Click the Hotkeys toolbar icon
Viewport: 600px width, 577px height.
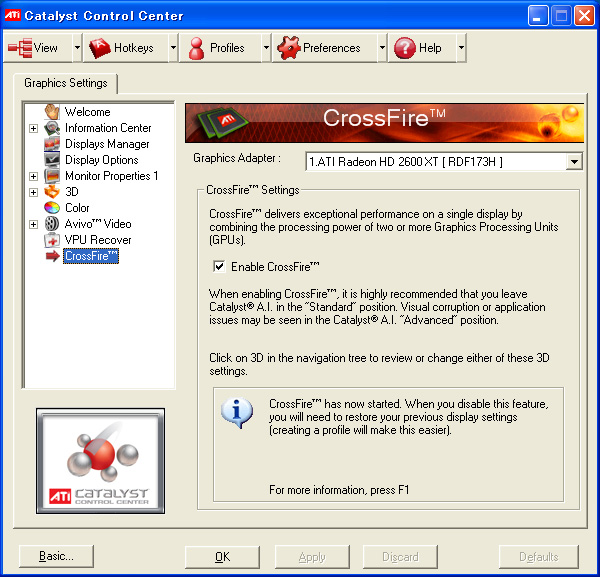pyautogui.click(x=100, y=48)
